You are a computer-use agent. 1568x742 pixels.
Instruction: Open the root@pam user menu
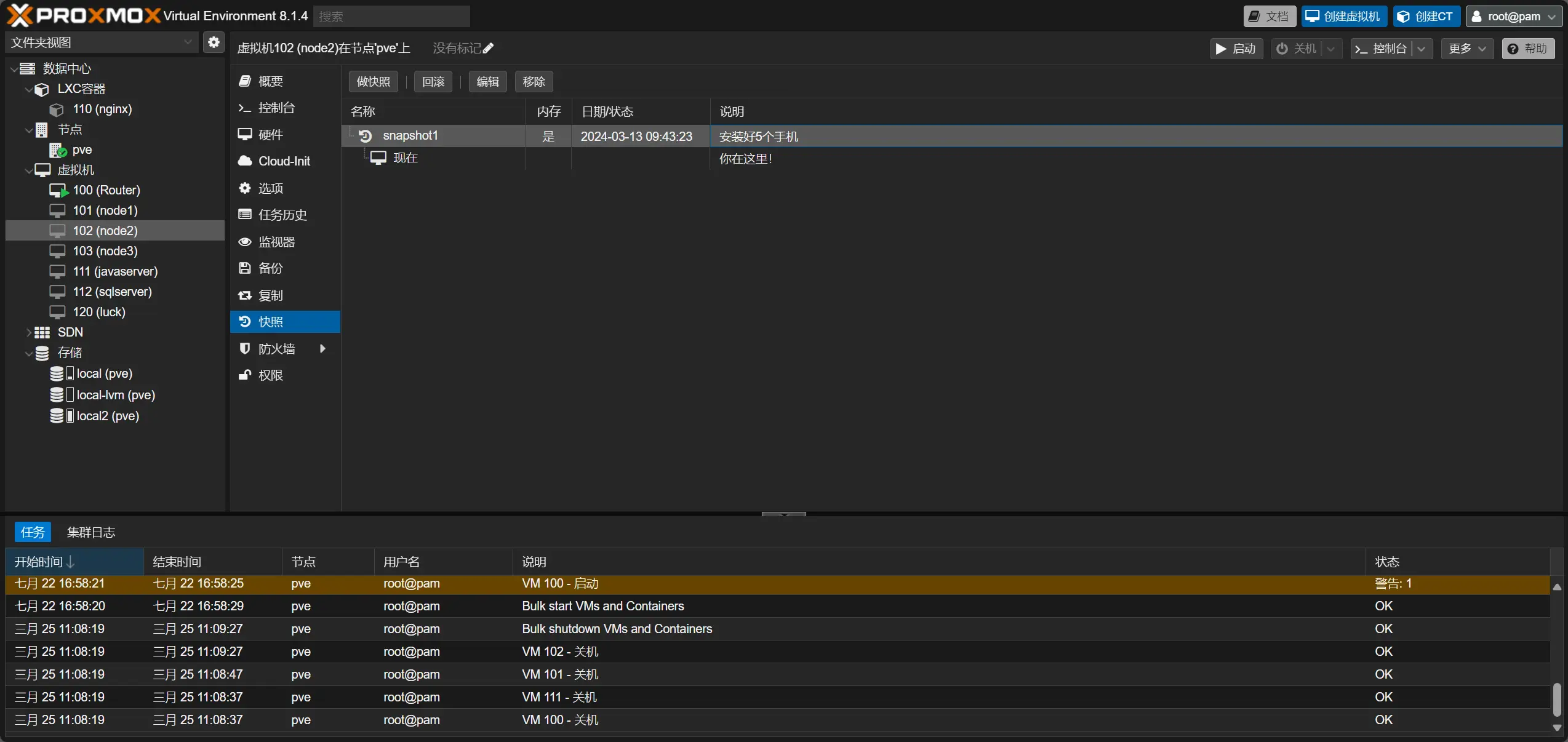(1513, 17)
